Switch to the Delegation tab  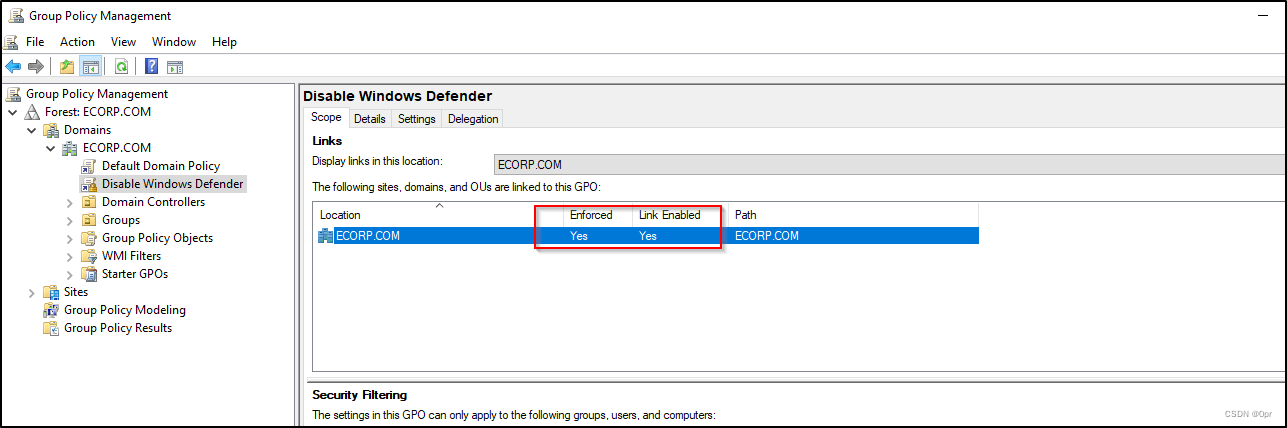(473, 119)
